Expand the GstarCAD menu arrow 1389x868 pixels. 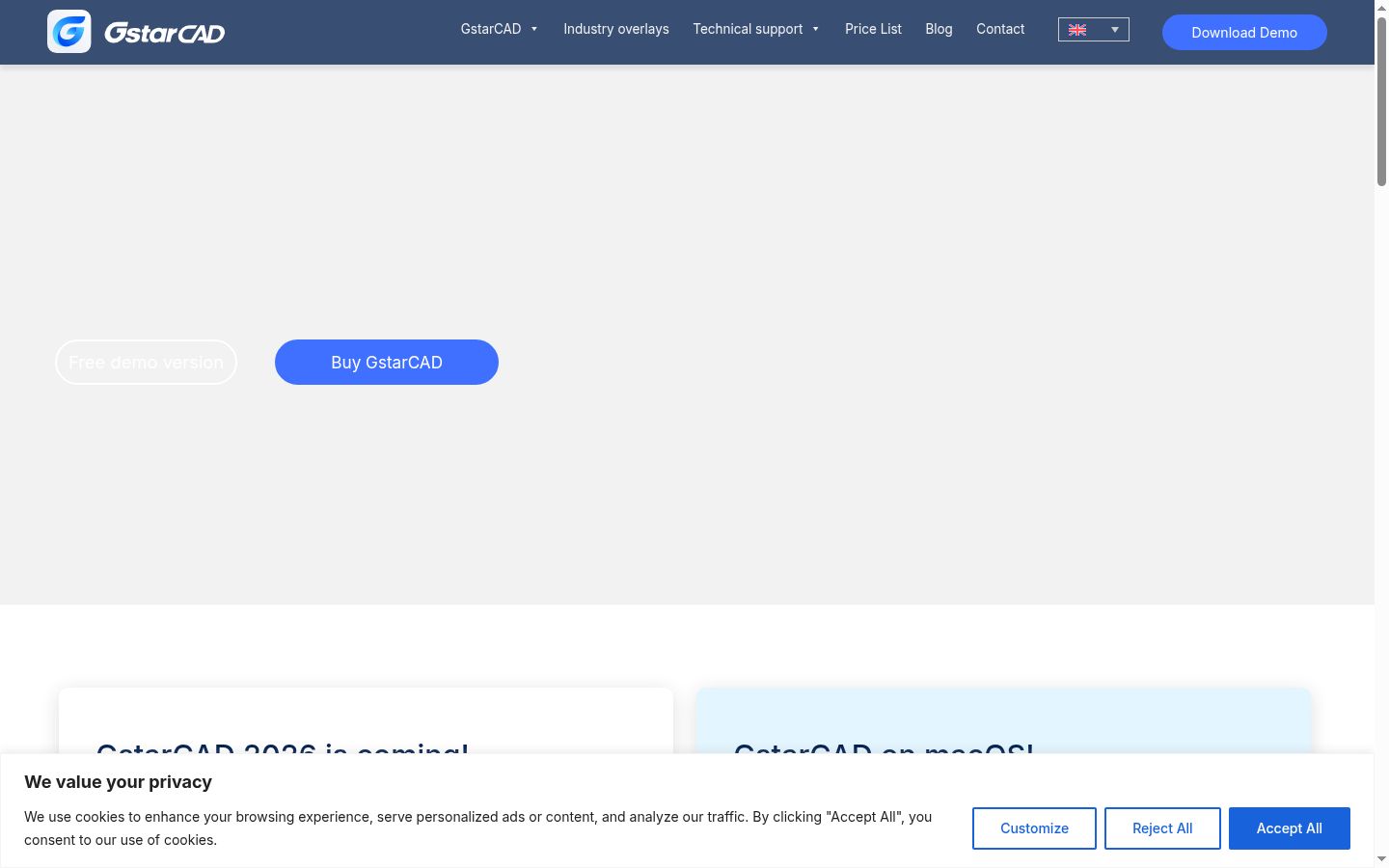click(x=534, y=29)
